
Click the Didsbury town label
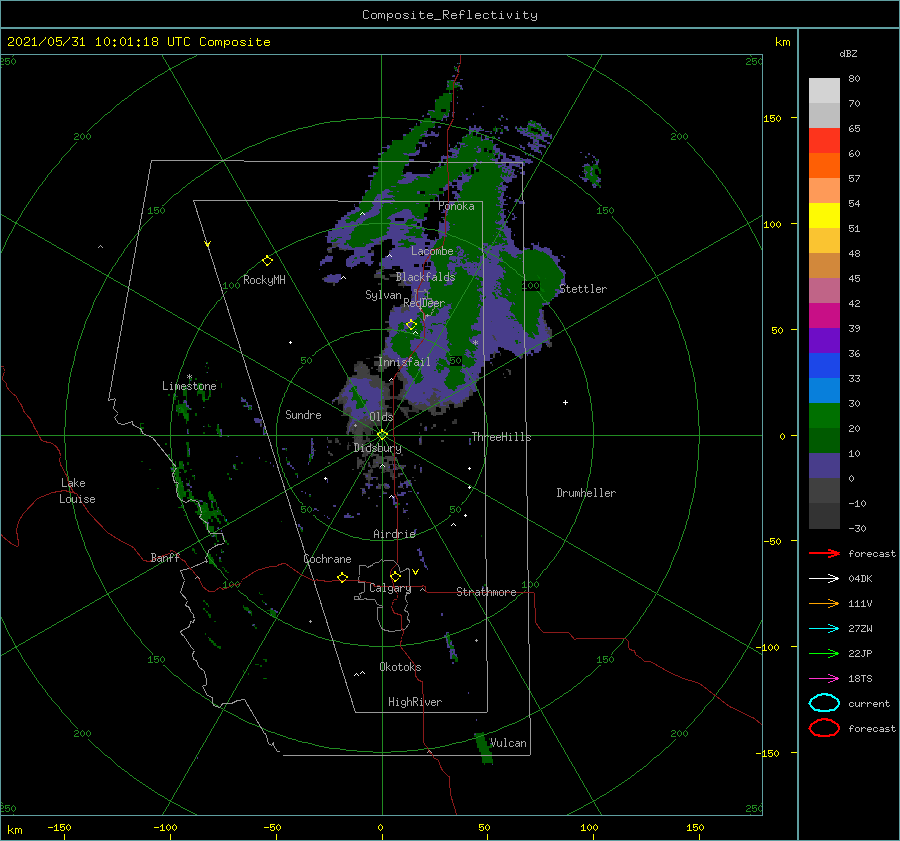pyautogui.click(x=378, y=448)
